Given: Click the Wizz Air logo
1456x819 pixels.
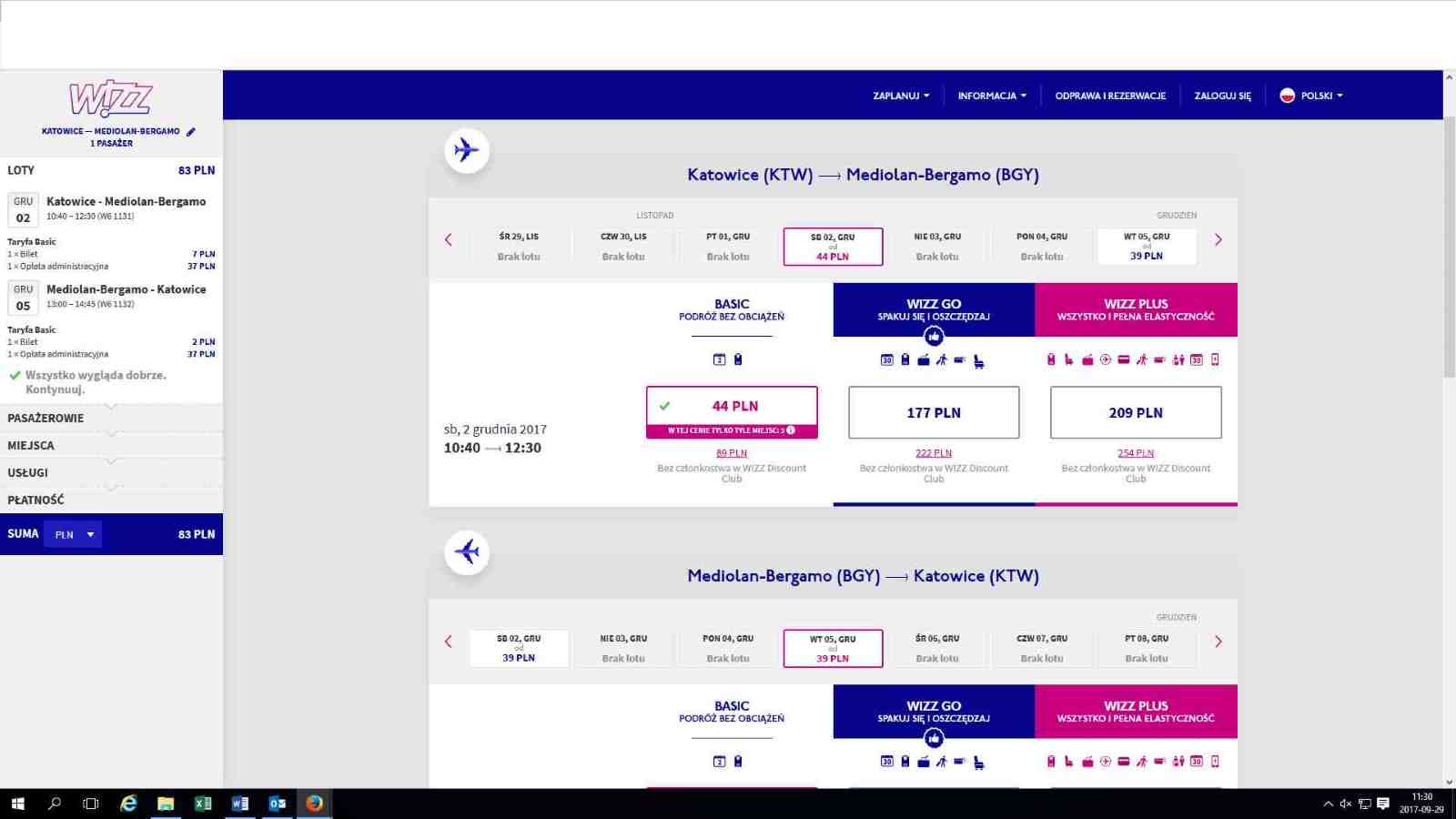Looking at the screenshot, I should pos(111,98).
